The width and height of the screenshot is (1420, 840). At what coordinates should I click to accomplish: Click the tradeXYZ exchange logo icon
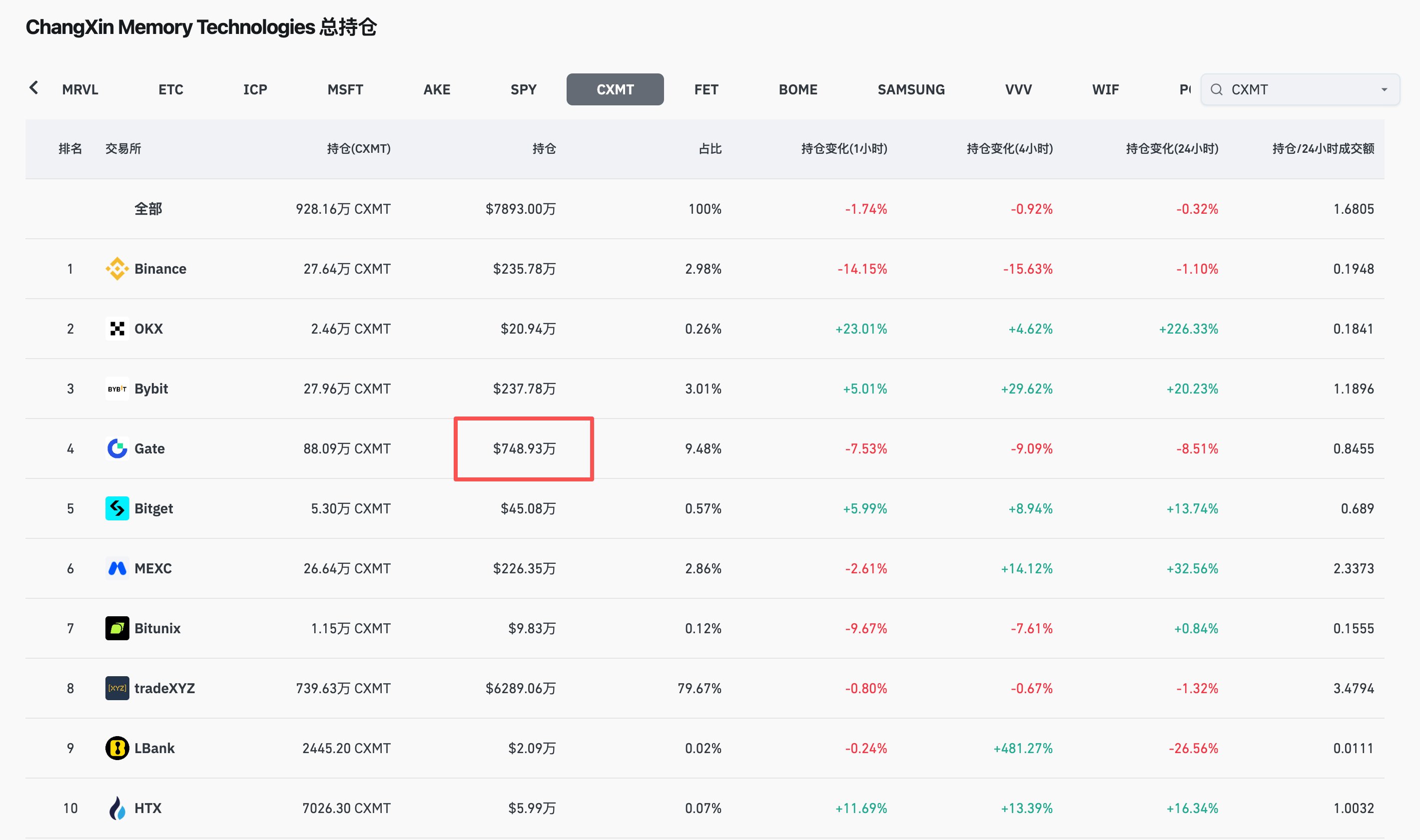pyautogui.click(x=117, y=688)
